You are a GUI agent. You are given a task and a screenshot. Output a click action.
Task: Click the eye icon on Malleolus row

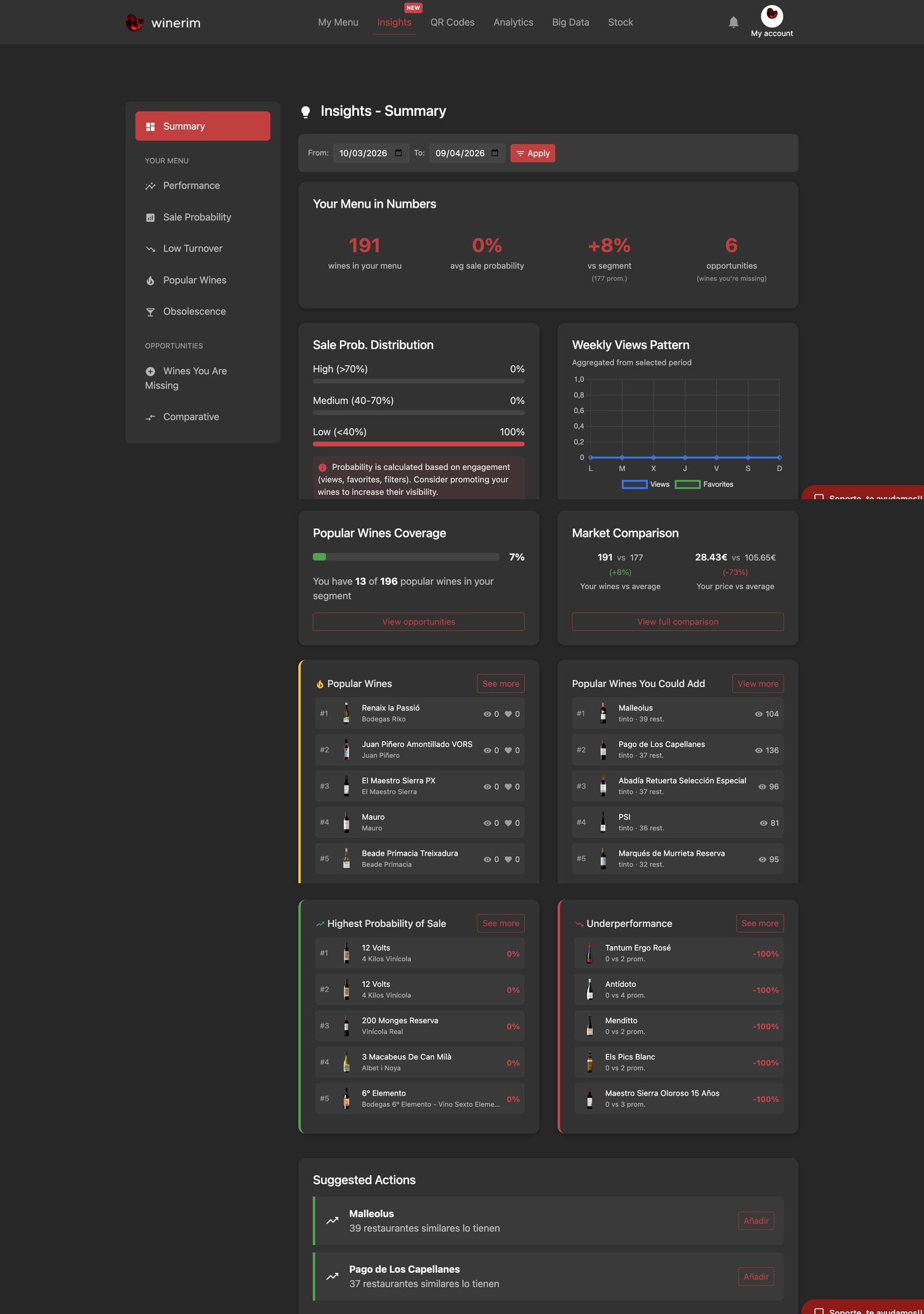(x=759, y=714)
